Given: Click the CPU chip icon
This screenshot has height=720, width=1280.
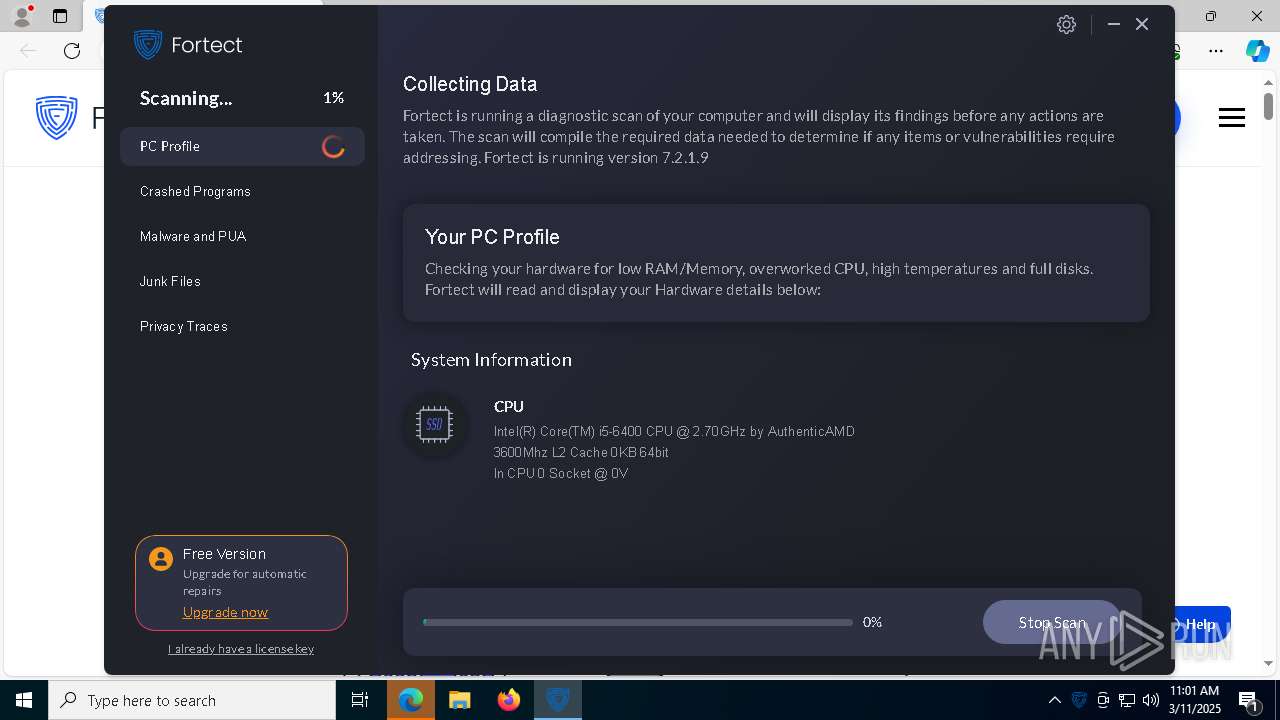Looking at the screenshot, I should [x=434, y=425].
